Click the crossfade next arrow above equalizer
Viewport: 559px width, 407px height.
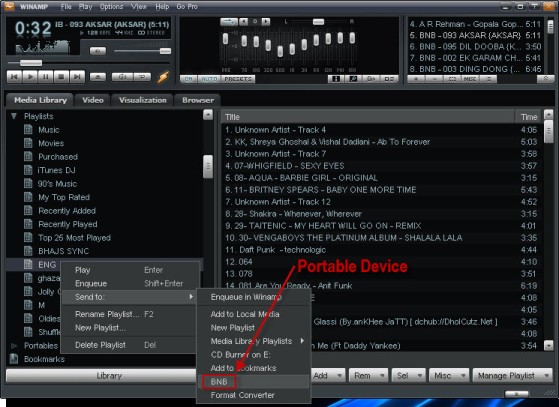click(266, 22)
